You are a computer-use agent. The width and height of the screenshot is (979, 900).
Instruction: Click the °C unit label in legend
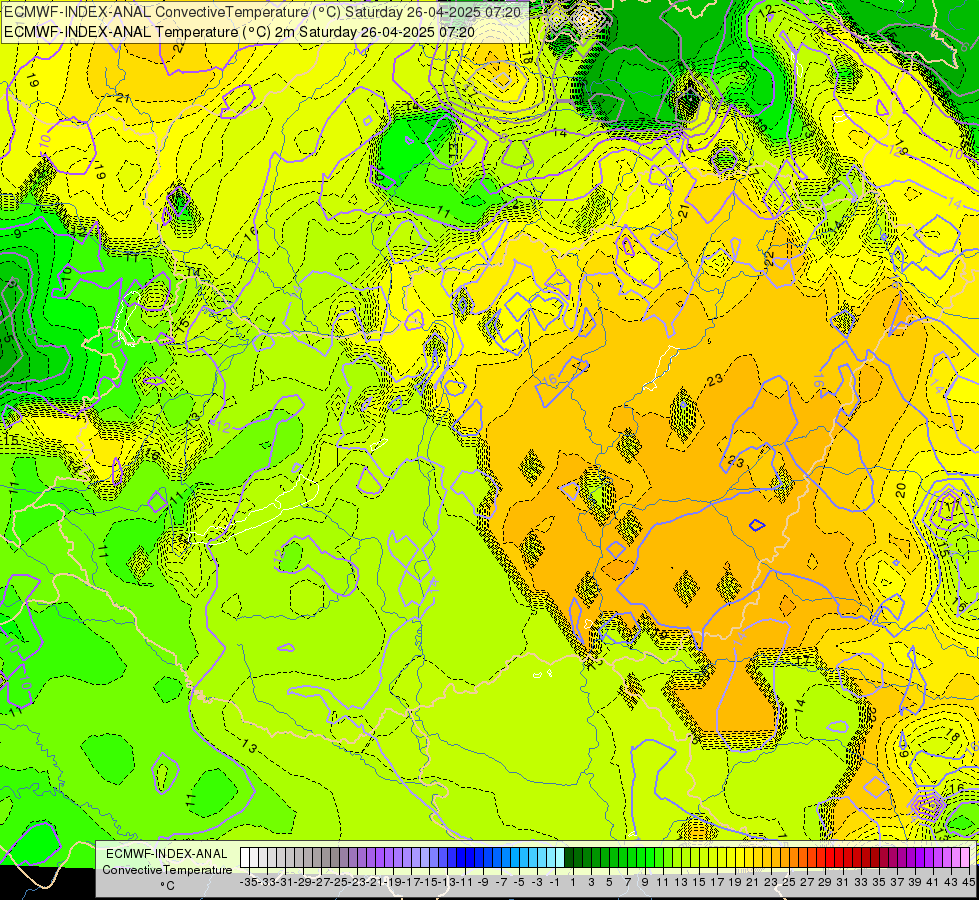(x=167, y=886)
